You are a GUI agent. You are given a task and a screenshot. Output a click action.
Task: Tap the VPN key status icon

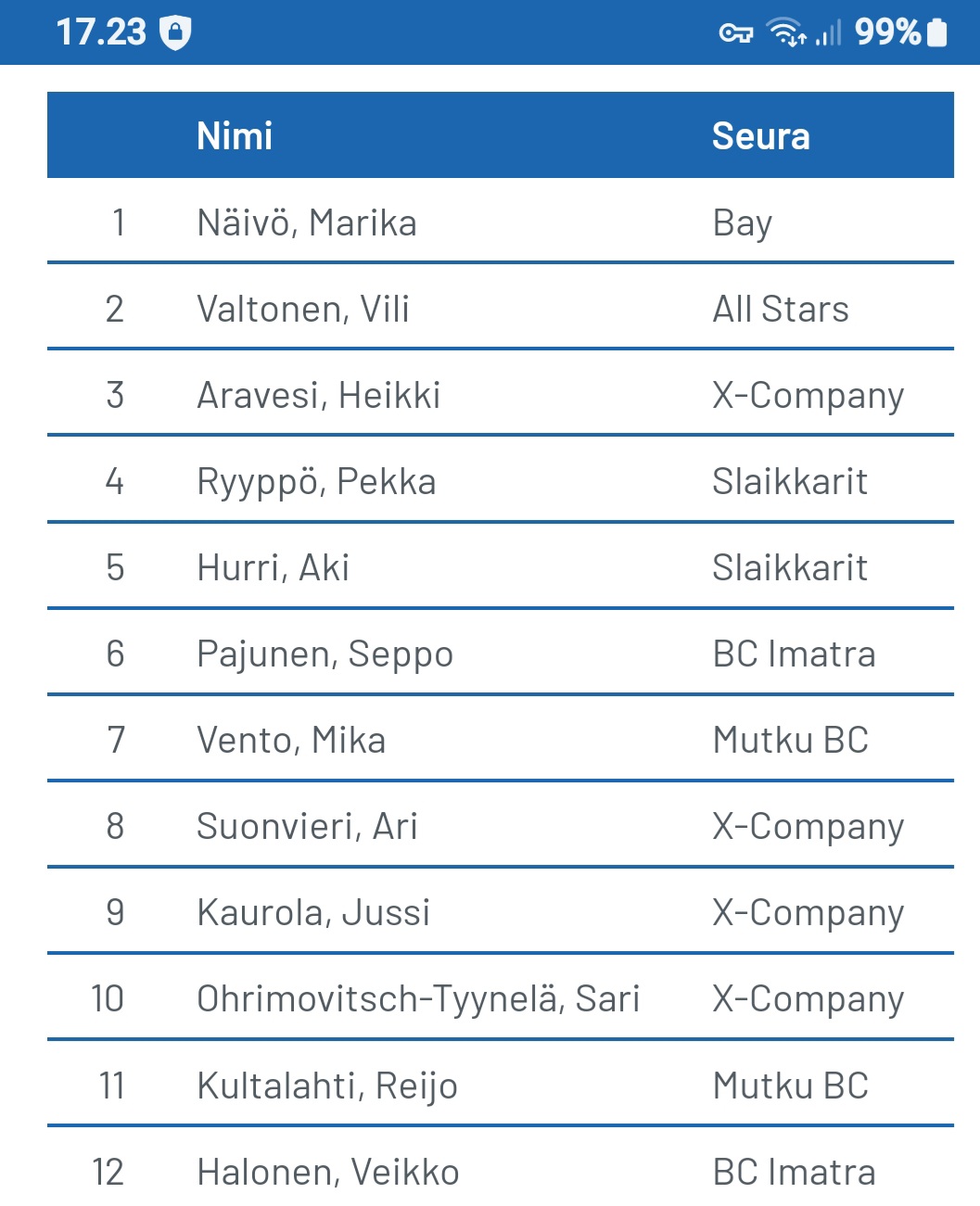pyautogui.click(x=736, y=33)
